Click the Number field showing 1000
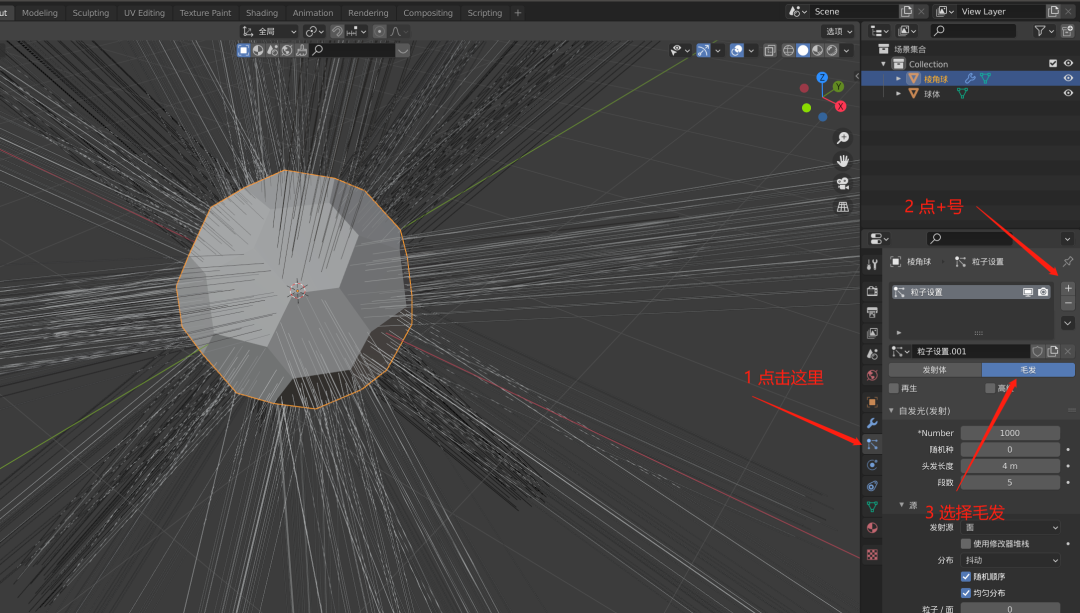The width and height of the screenshot is (1080, 613). (1010, 433)
